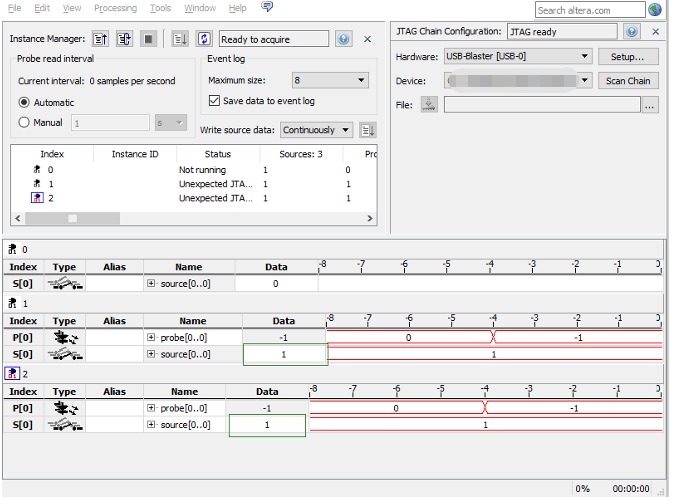Click instance 0 header icon above its table
Viewport: 674px width, 499px height.
12,249
